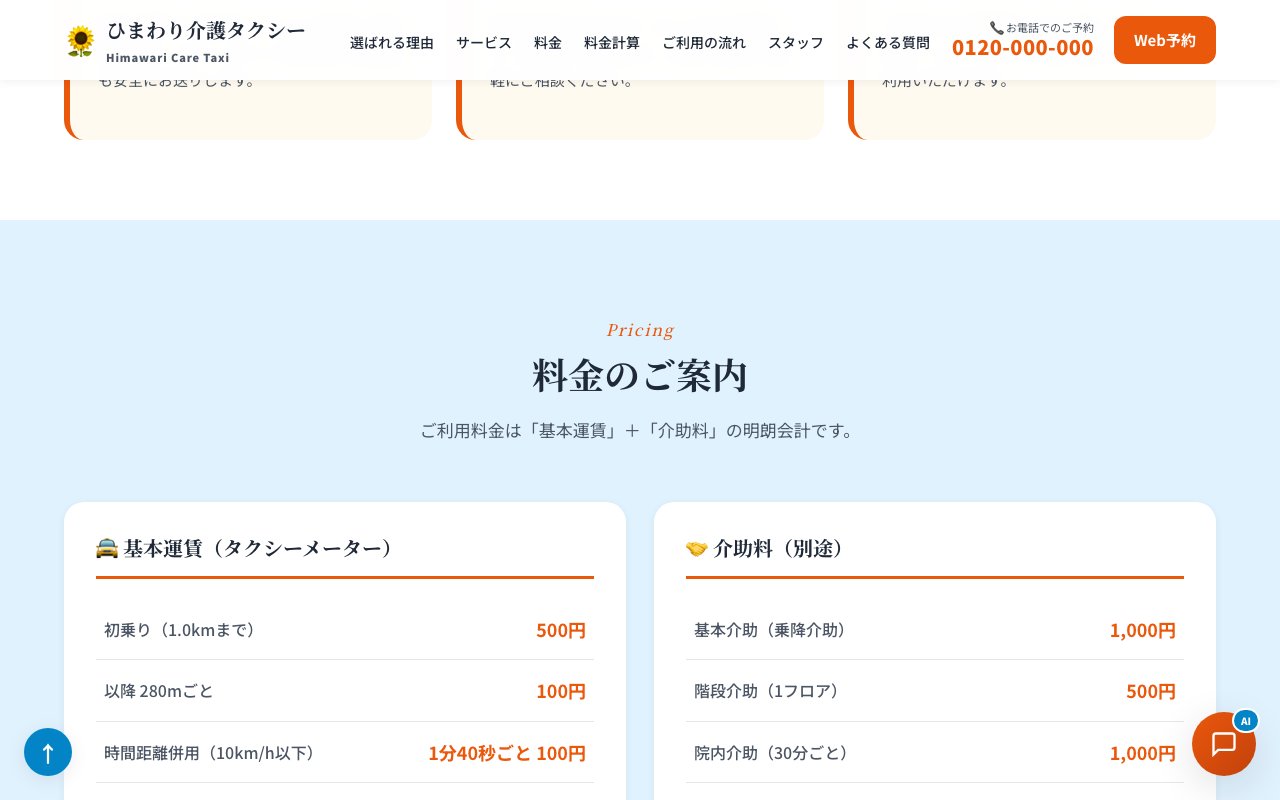1280x800 pixels.
Task: Open the 料金計算 navigation link
Action: [611, 42]
